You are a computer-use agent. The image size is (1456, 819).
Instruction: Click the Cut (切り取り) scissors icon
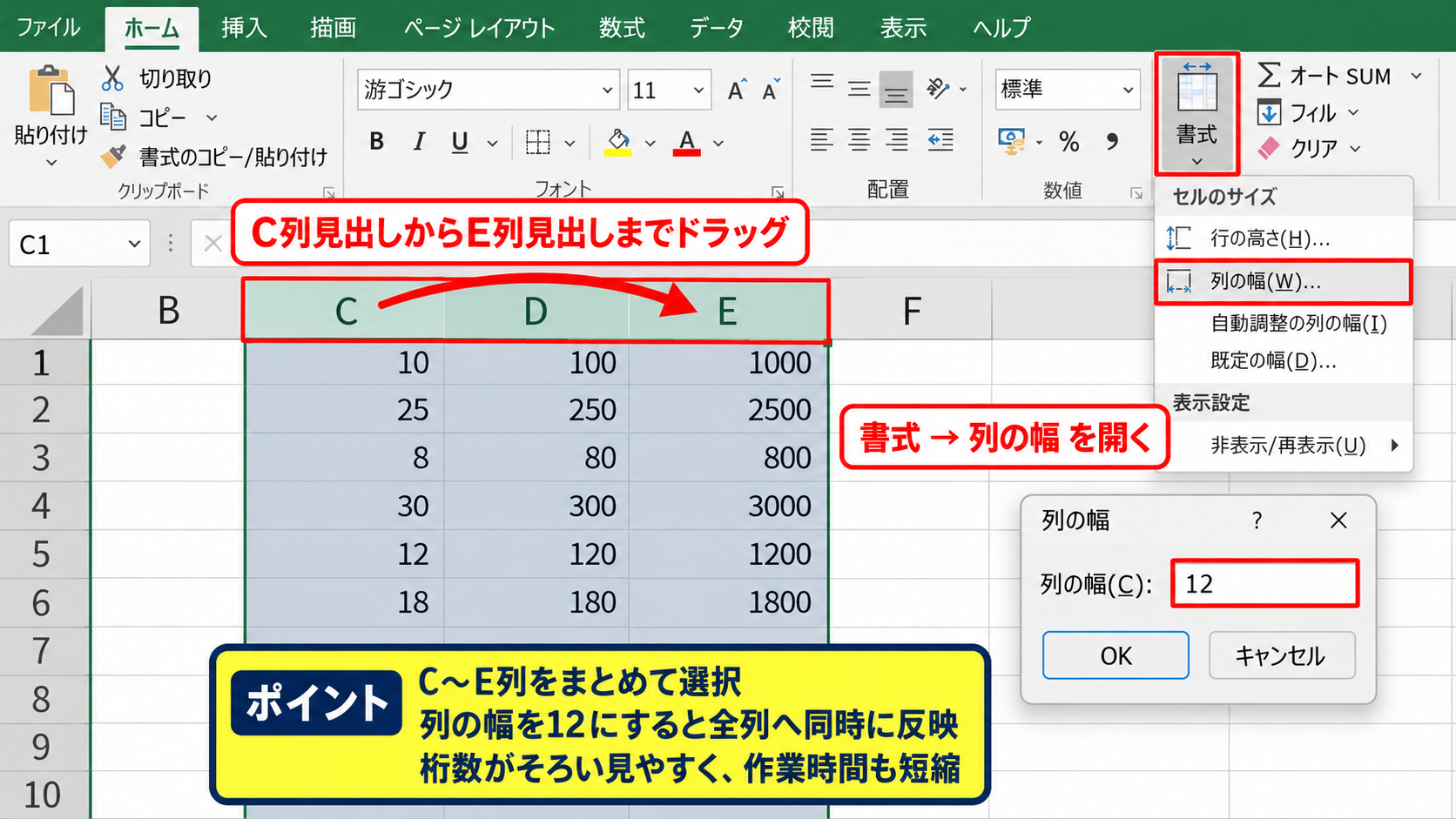(112, 78)
